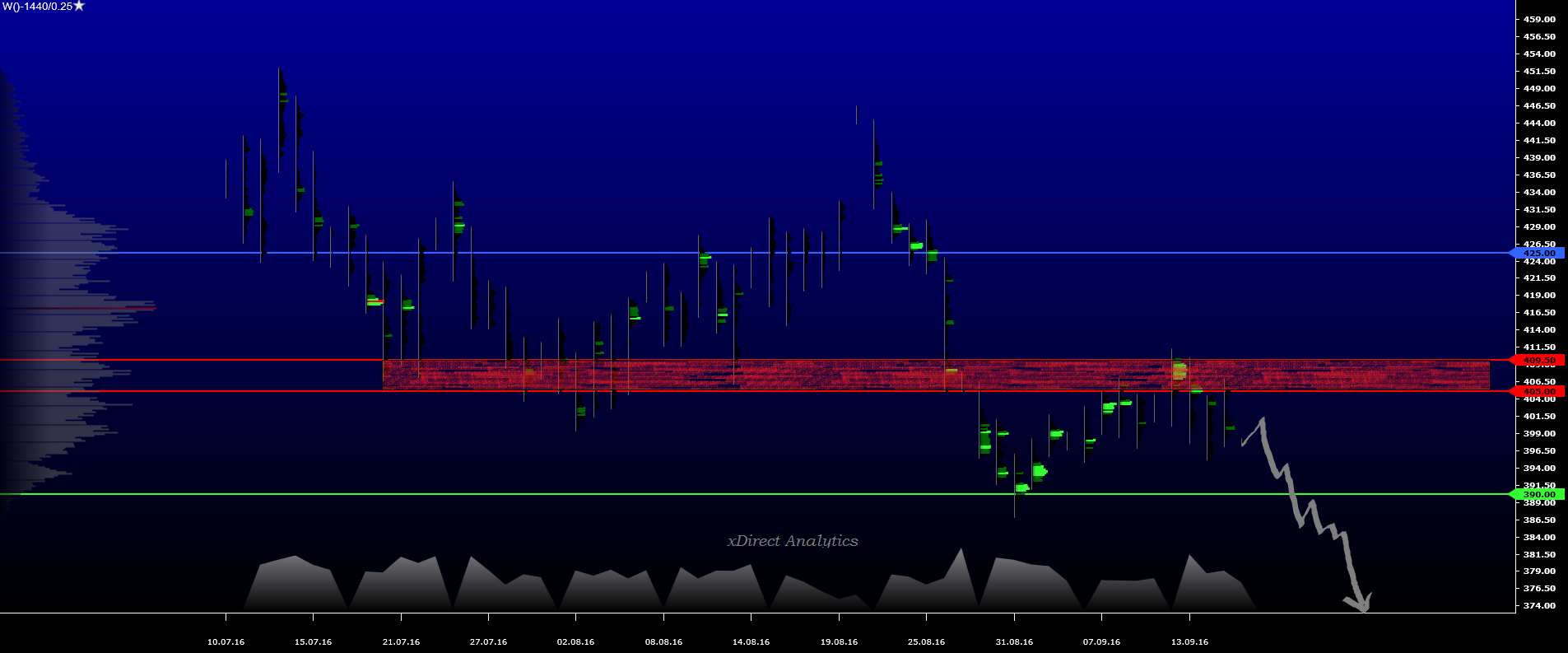Click the xDirect Analytics watermark

[x=792, y=541]
